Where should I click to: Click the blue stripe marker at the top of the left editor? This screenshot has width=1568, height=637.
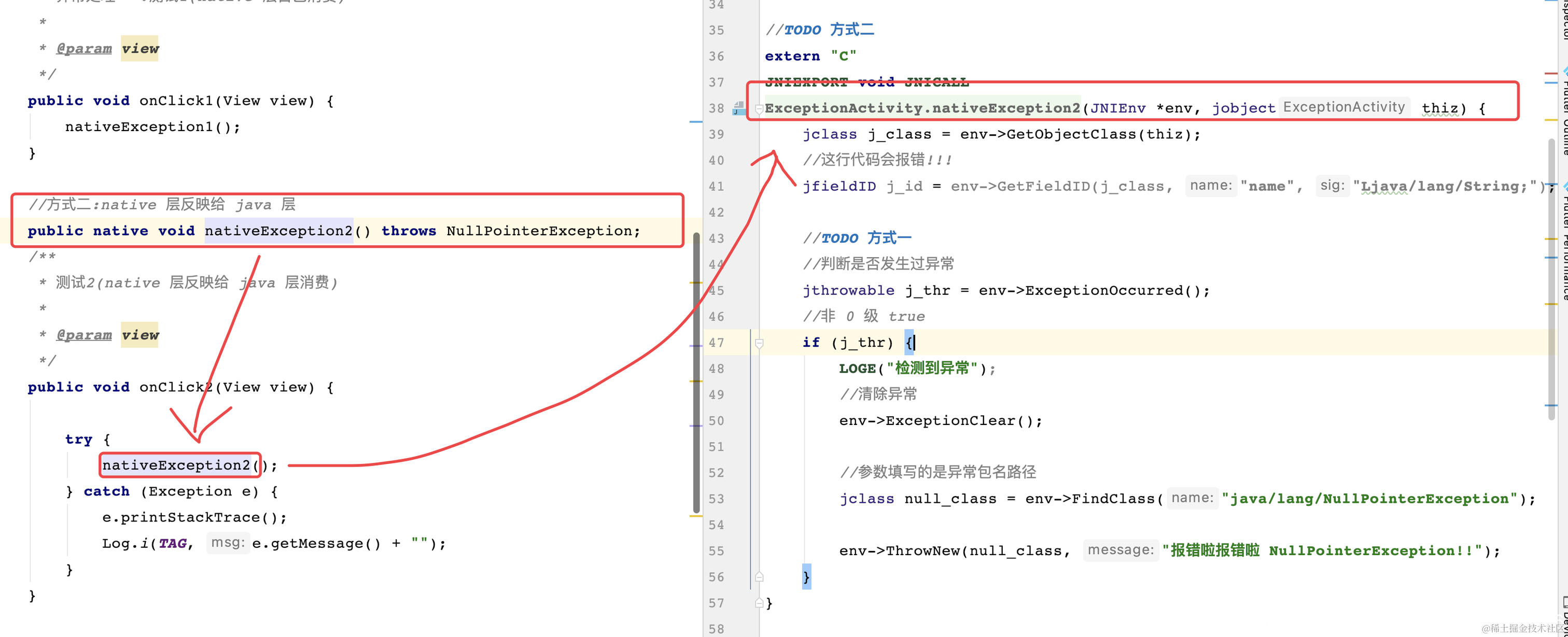coord(696,122)
